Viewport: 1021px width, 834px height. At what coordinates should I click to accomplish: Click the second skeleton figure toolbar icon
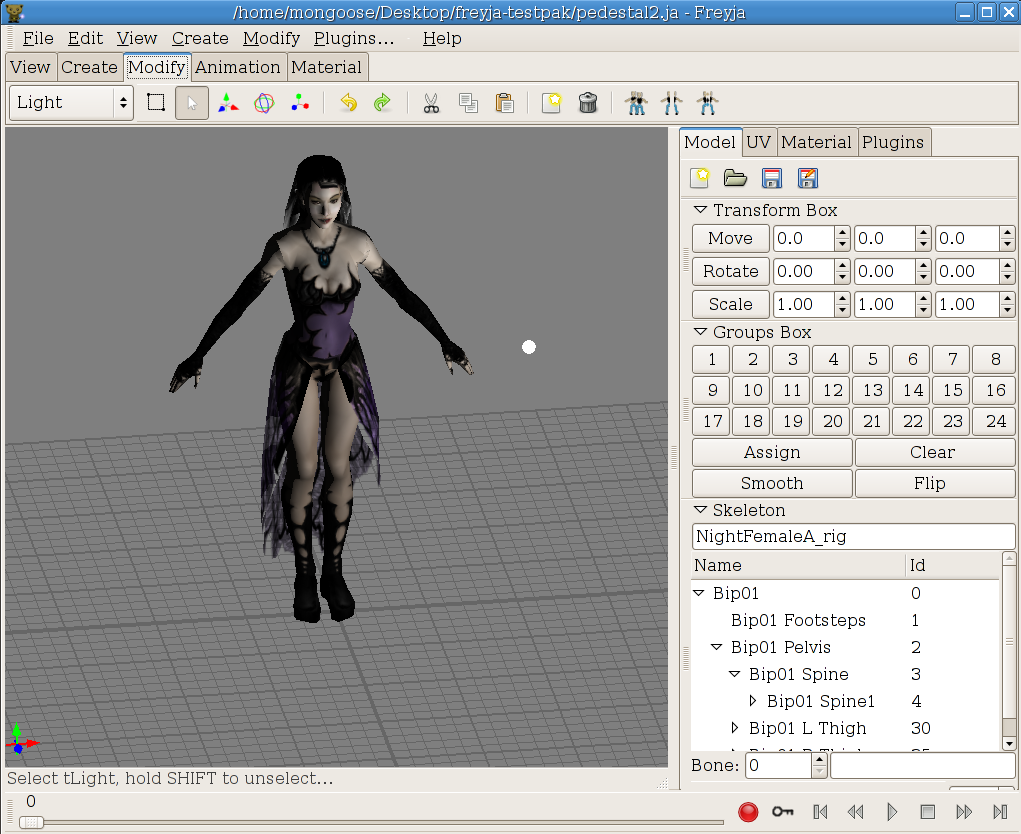(x=671, y=103)
